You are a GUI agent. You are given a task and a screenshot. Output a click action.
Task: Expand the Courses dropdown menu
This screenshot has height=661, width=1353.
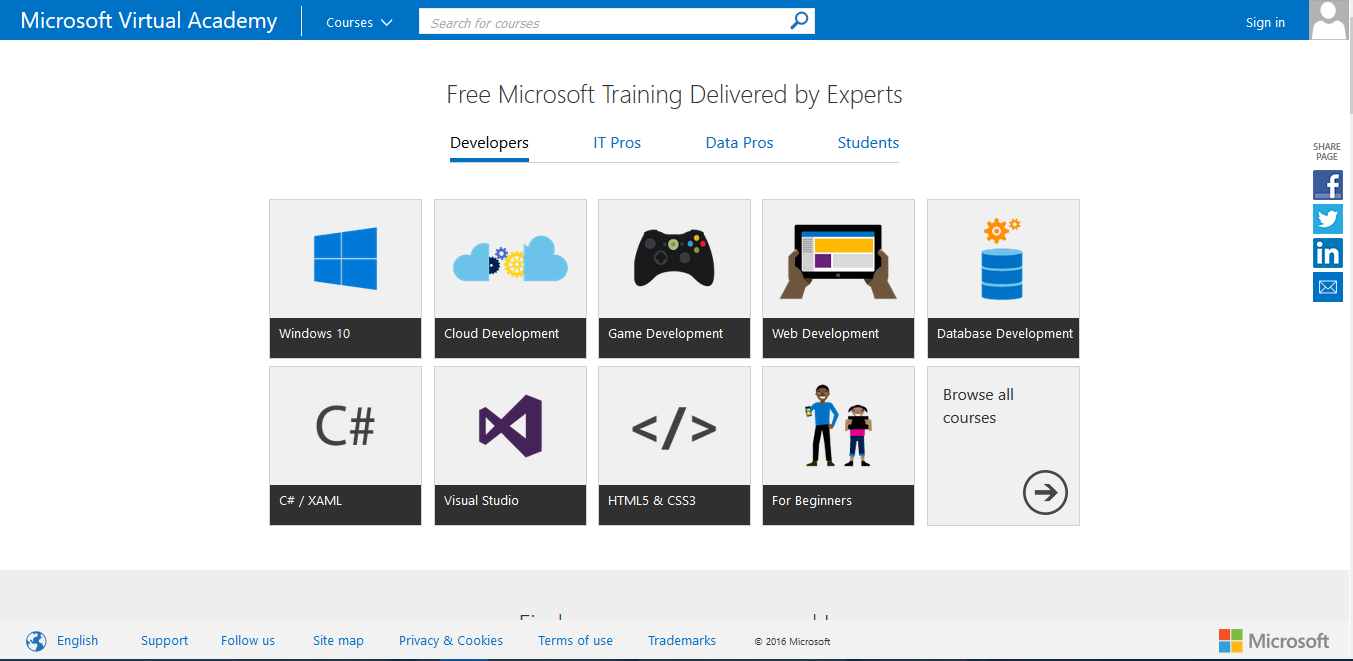(x=358, y=20)
